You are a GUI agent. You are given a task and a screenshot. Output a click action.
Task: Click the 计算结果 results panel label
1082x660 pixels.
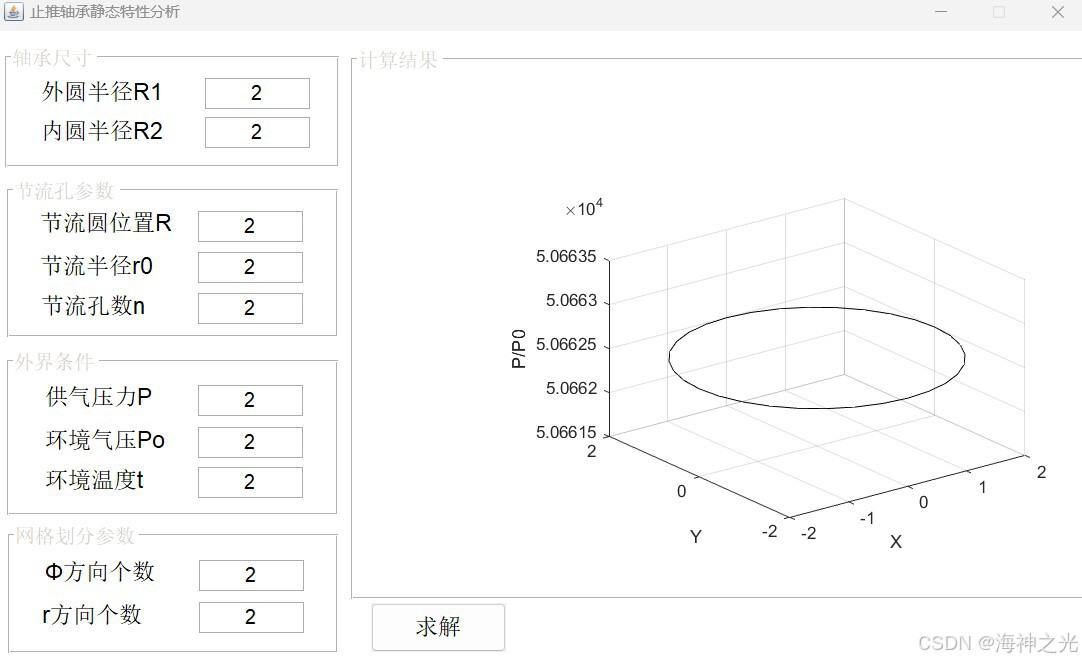[x=397, y=60]
